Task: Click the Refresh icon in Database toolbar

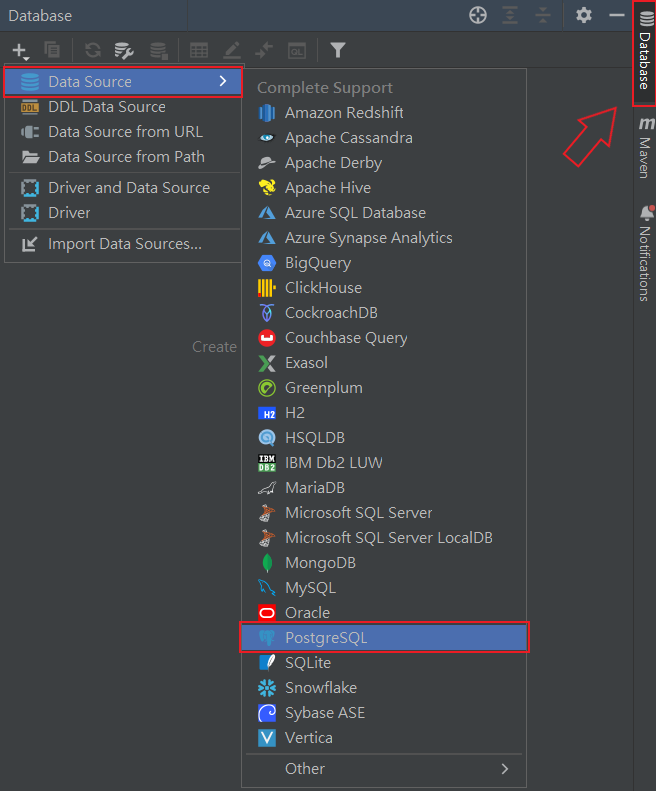Action: coord(93,50)
